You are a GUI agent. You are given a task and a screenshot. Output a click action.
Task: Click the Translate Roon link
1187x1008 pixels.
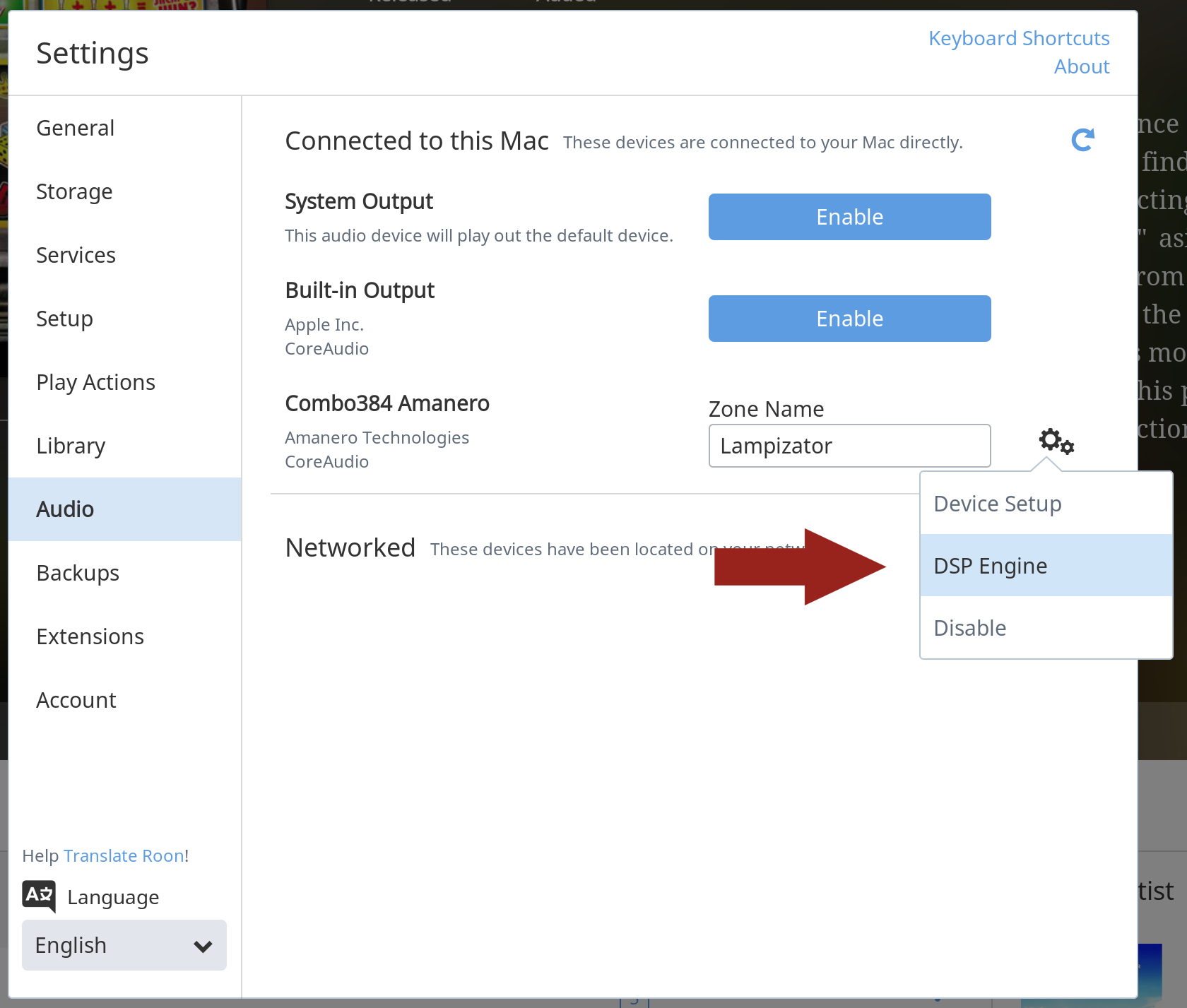[x=124, y=855]
